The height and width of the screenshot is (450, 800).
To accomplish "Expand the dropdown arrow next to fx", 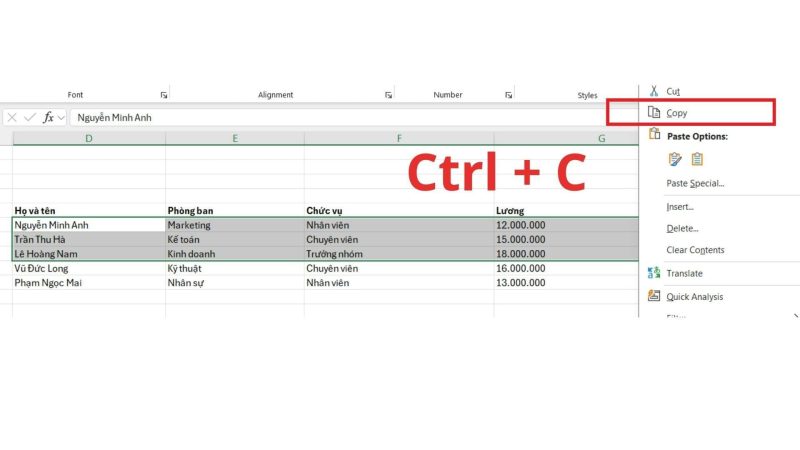I will point(61,118).
